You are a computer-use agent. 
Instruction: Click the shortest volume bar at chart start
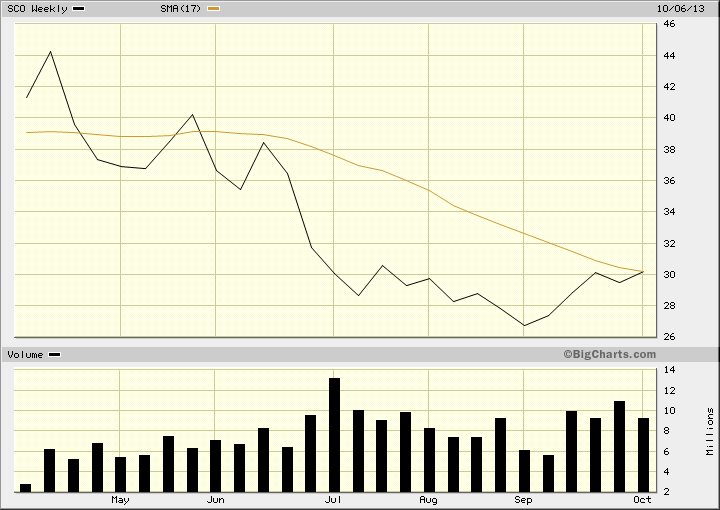point(26,488)
